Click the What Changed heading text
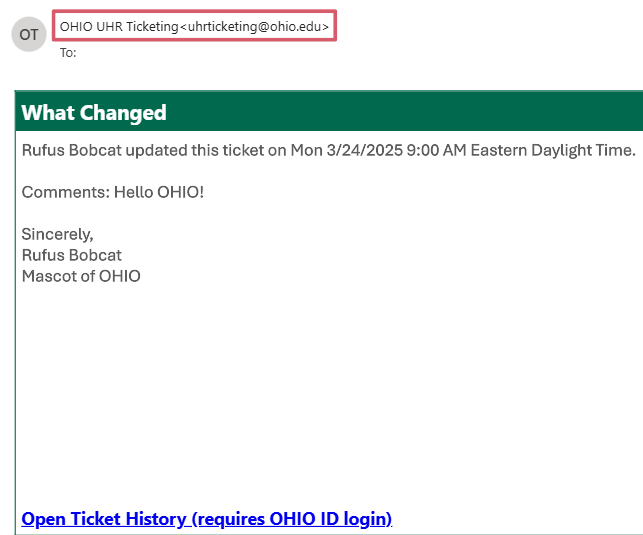 click(94, 113)
